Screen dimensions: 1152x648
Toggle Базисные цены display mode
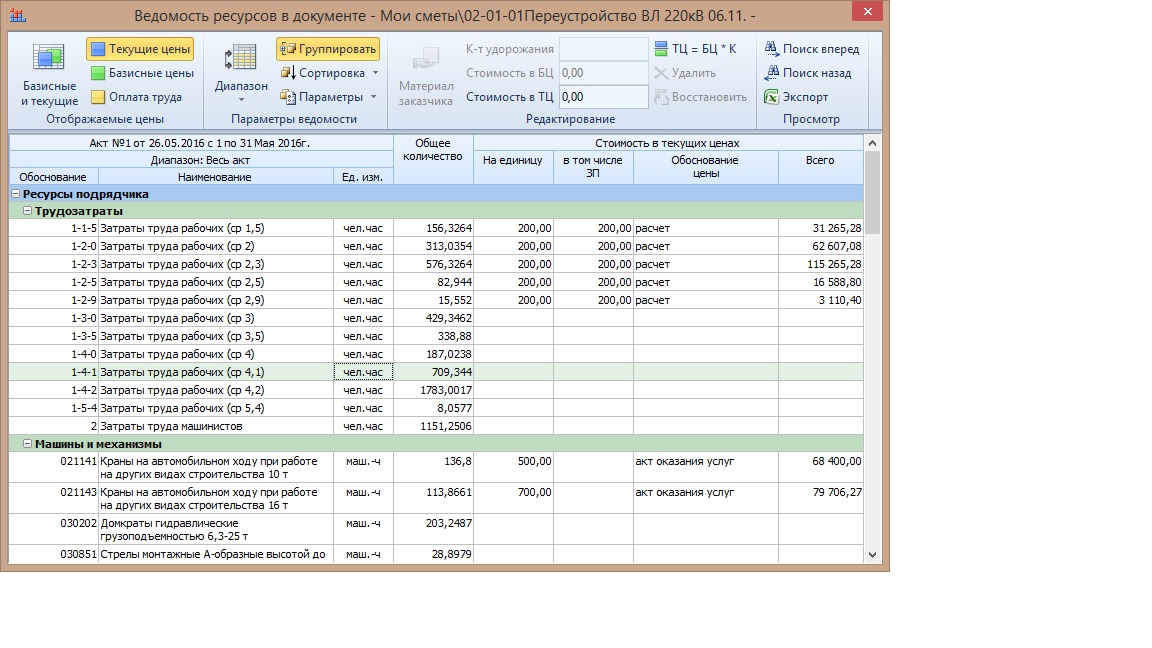point(141,73)
